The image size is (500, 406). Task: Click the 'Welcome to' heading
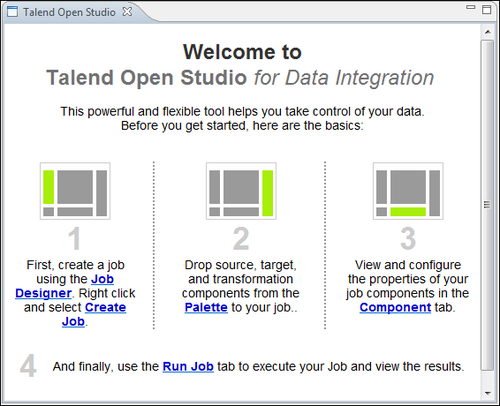pos(242,52)
